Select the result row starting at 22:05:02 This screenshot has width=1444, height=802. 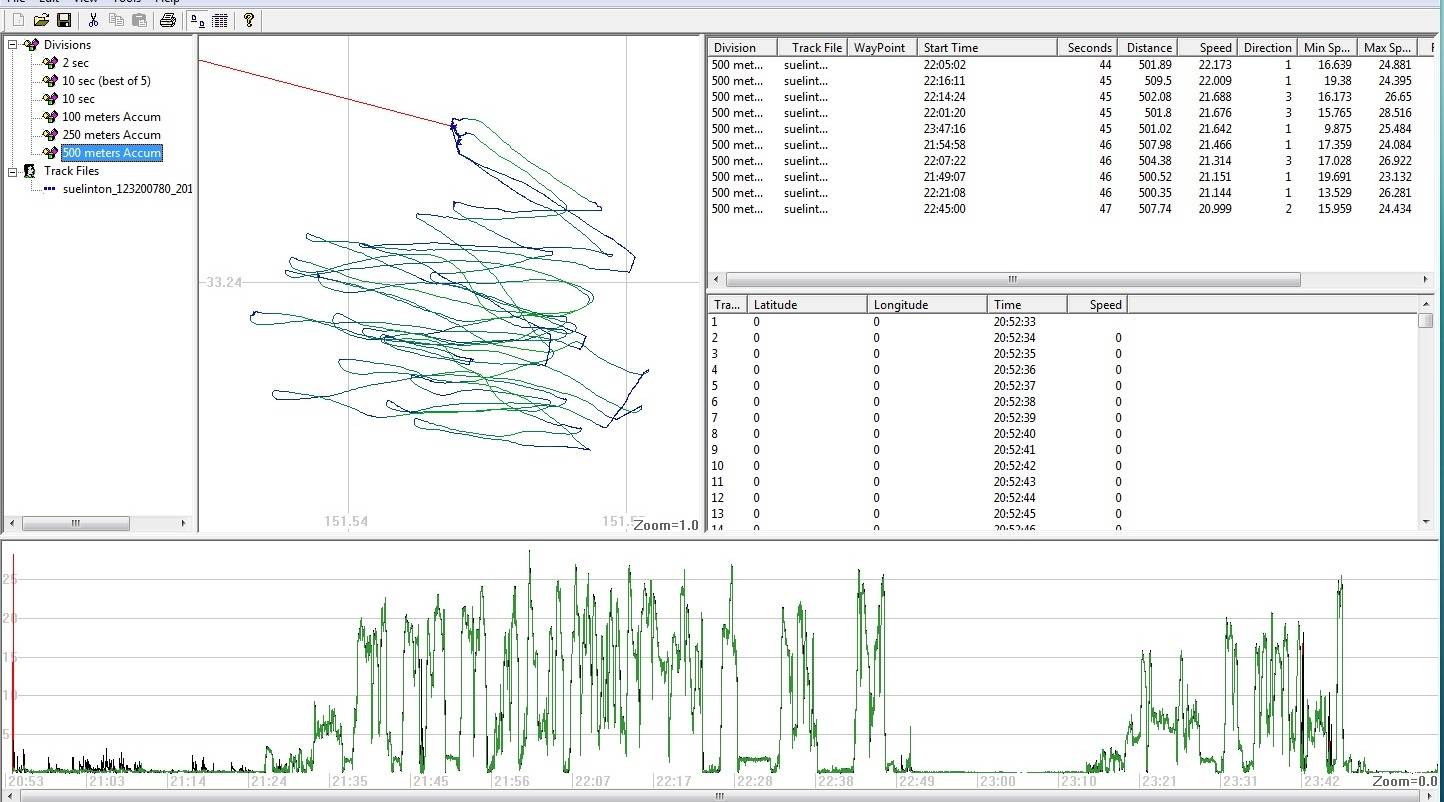[x=944, y=65]
